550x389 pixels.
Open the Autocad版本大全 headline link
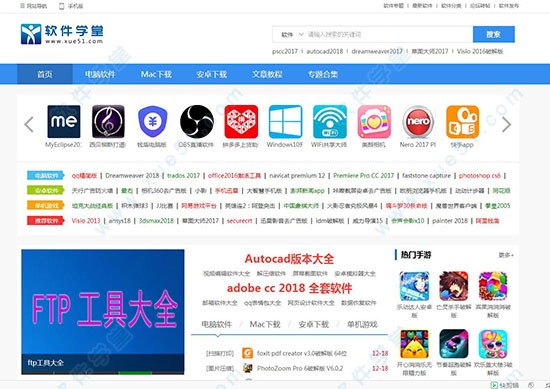point(289,259)
